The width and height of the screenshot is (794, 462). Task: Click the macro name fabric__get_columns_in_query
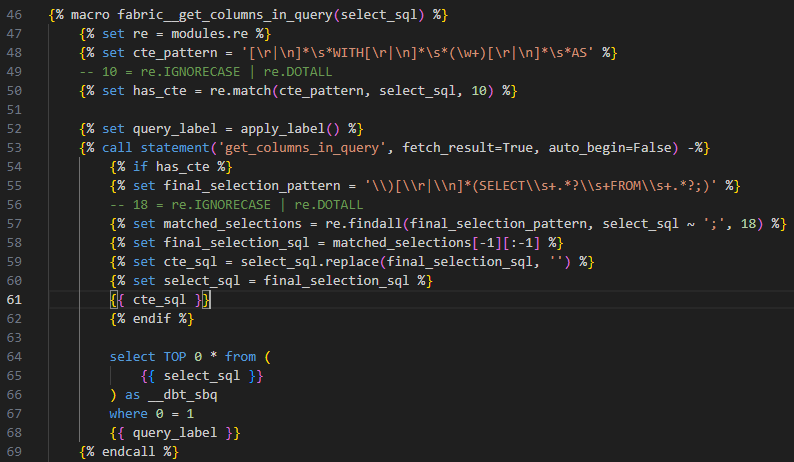click(x=225, y=15)
